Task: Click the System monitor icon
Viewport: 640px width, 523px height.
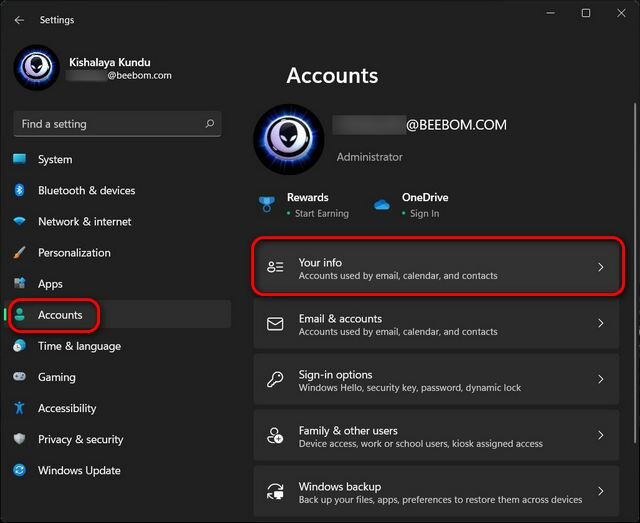Action: [x=19, y=159]
